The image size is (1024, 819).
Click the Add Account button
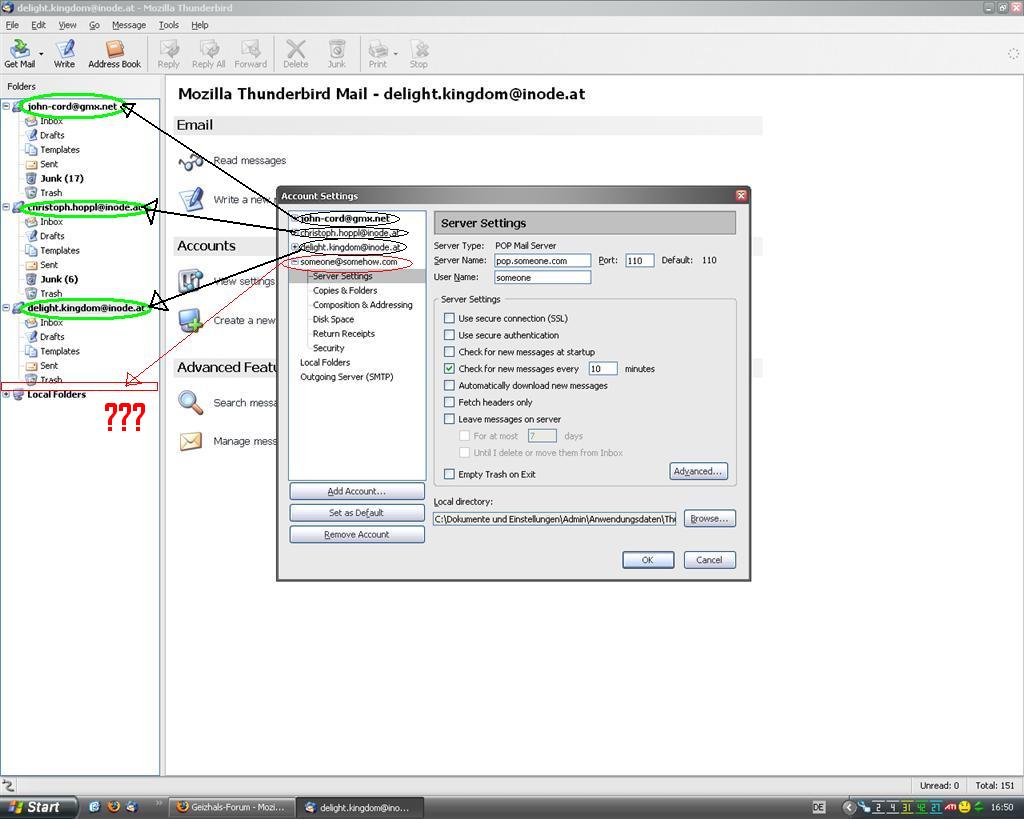point(357,491)
